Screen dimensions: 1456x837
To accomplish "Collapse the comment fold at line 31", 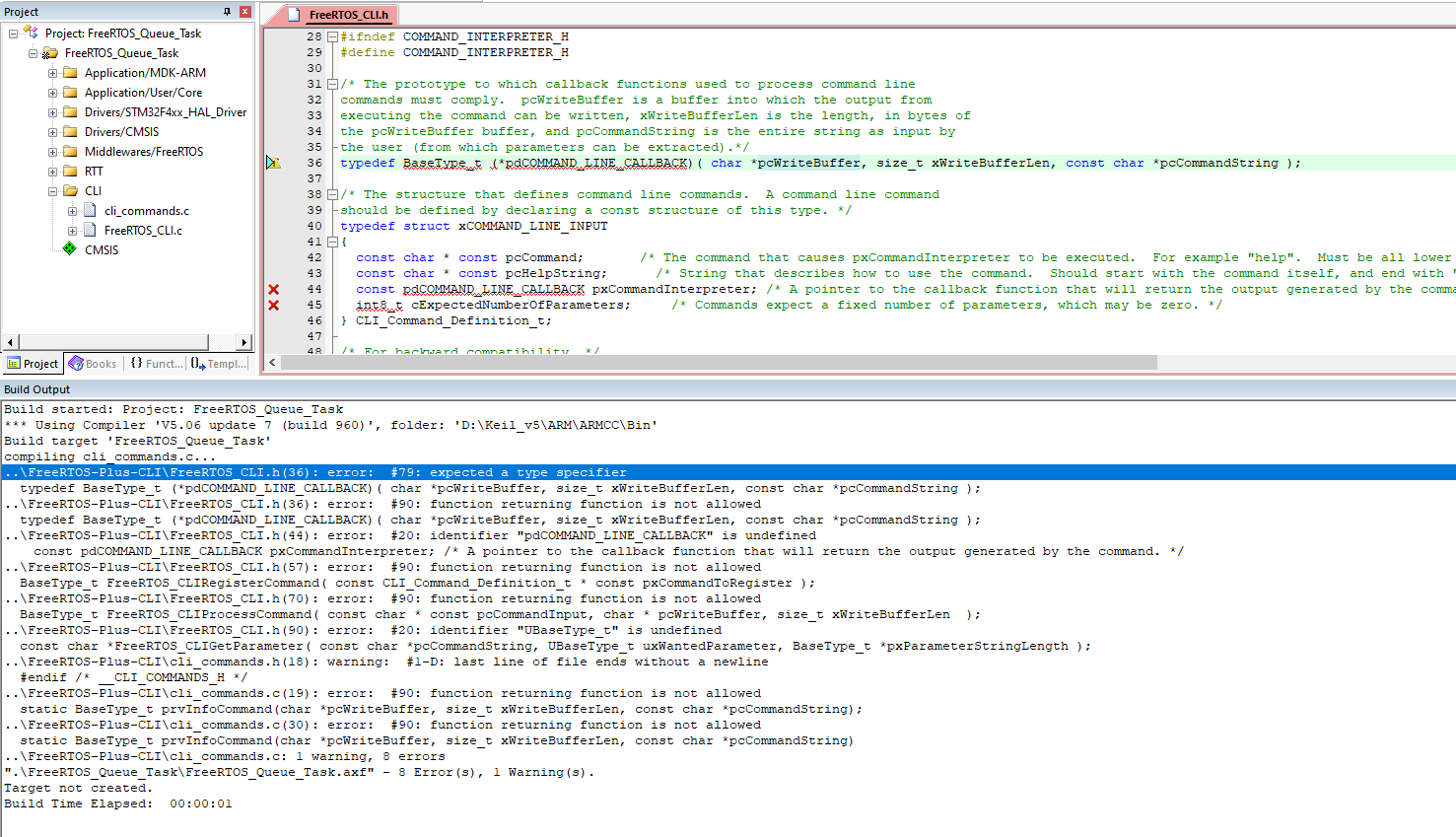I will 332,85.
